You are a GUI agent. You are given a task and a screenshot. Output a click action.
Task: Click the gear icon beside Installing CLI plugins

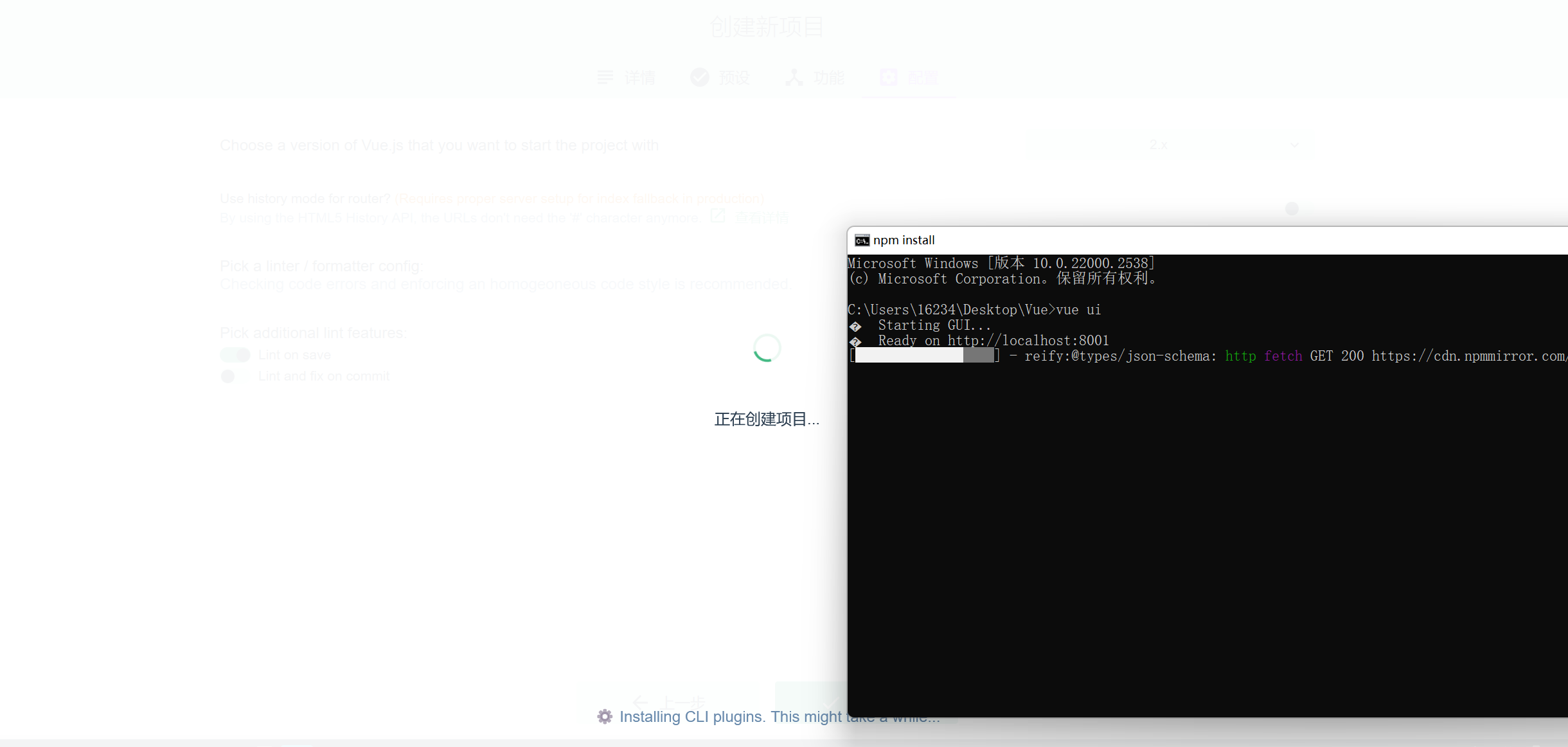tap(605, 717)
